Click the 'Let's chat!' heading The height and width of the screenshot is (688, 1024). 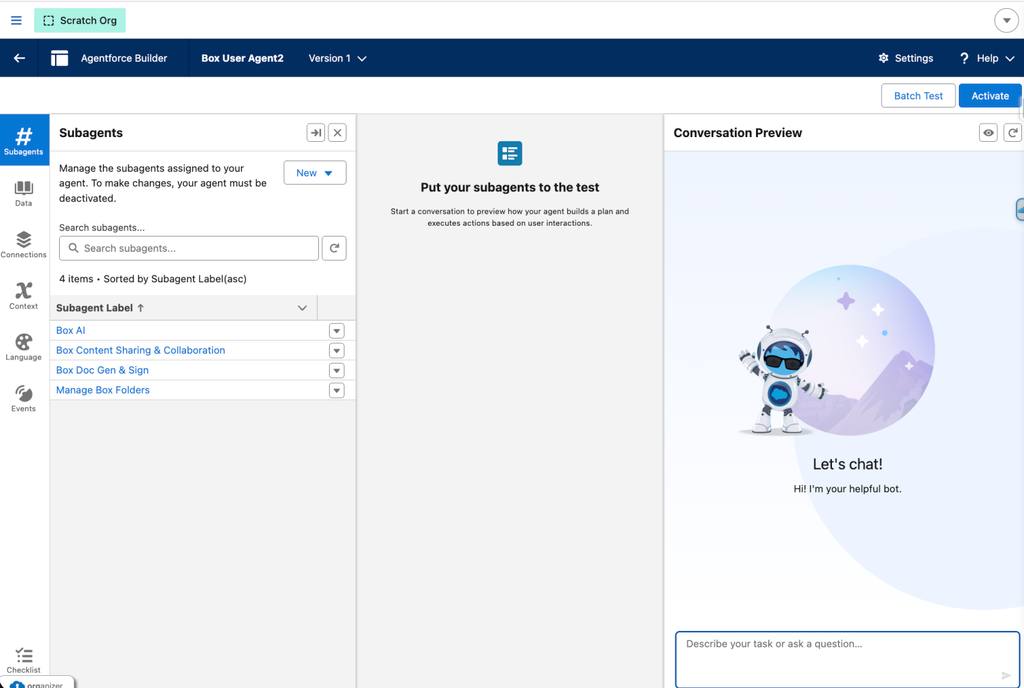(847, 464)
